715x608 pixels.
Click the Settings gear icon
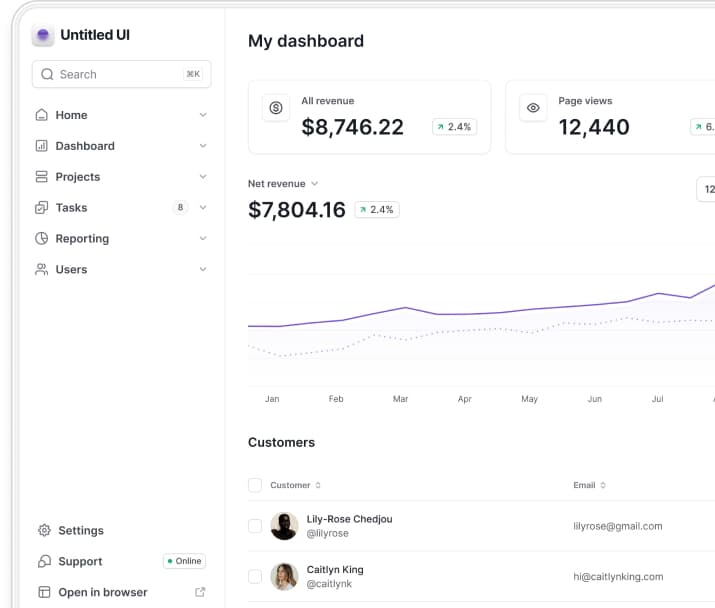(x=43, y=531)
